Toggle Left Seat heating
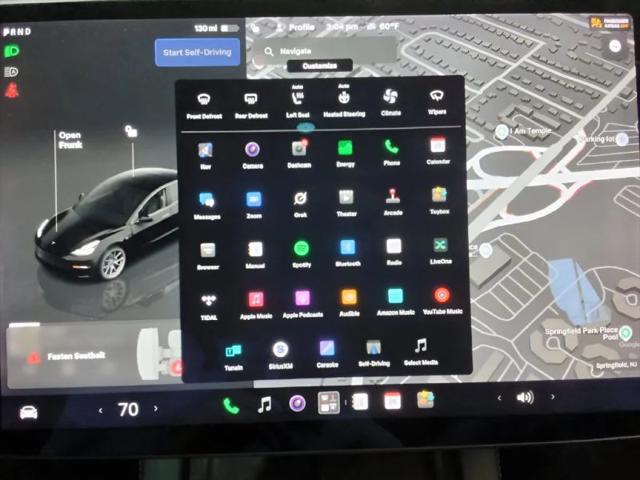 [x=298, y=102]
